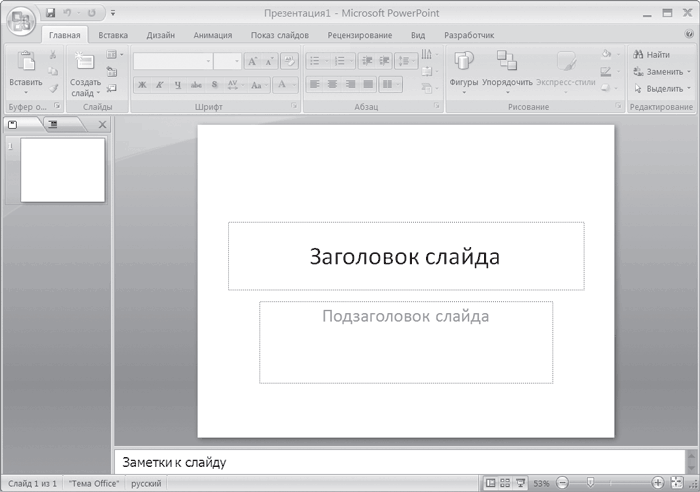Undo the last action in quick access toolbar
This screenshot has width=700, height=492.
click(x=67, y=13)
